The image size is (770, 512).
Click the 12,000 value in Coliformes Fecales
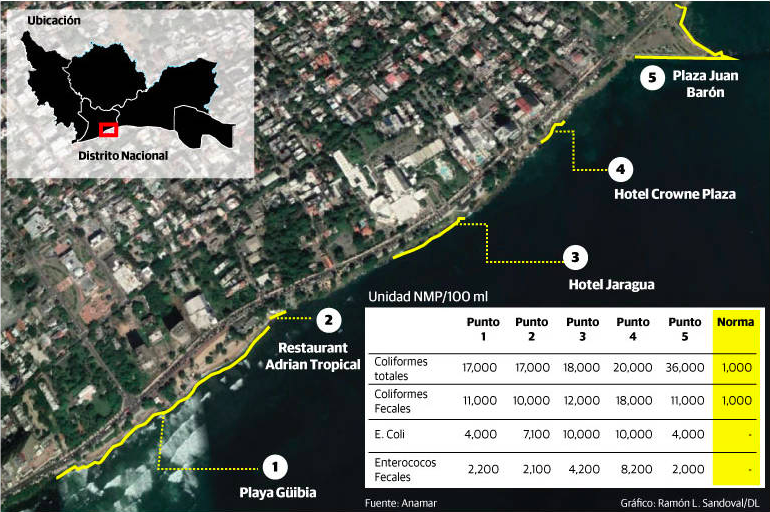[x=581, y=401]
